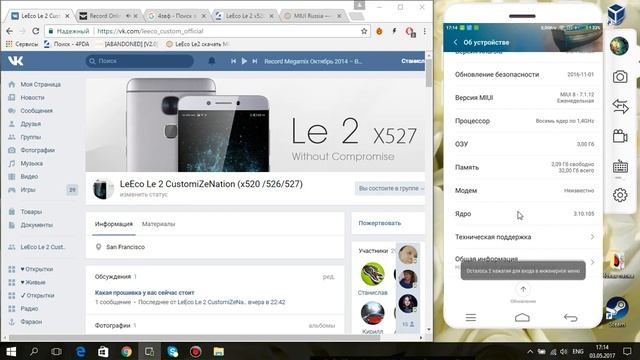This screenshot has height=360, width=640.
Task: Take screenshot with camera icon in side panel
Action: pos(620,76)
